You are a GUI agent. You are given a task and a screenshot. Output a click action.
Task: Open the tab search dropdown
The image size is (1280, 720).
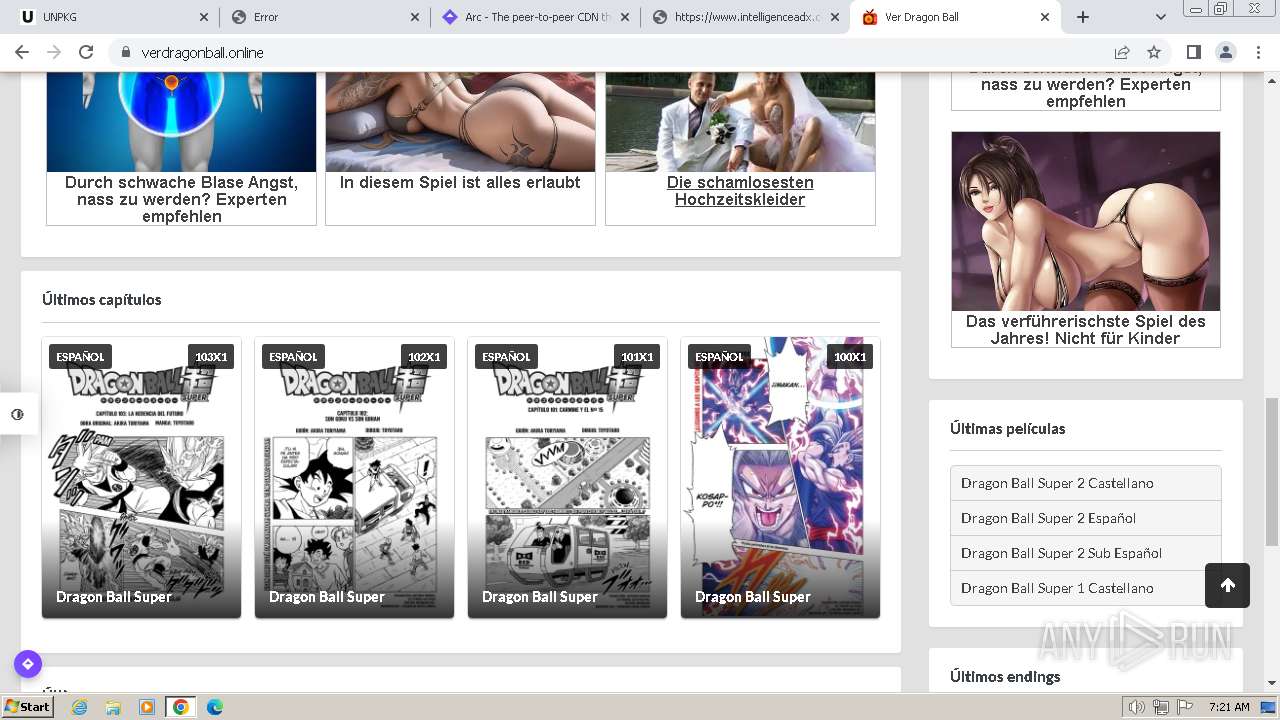(1160, 17)
